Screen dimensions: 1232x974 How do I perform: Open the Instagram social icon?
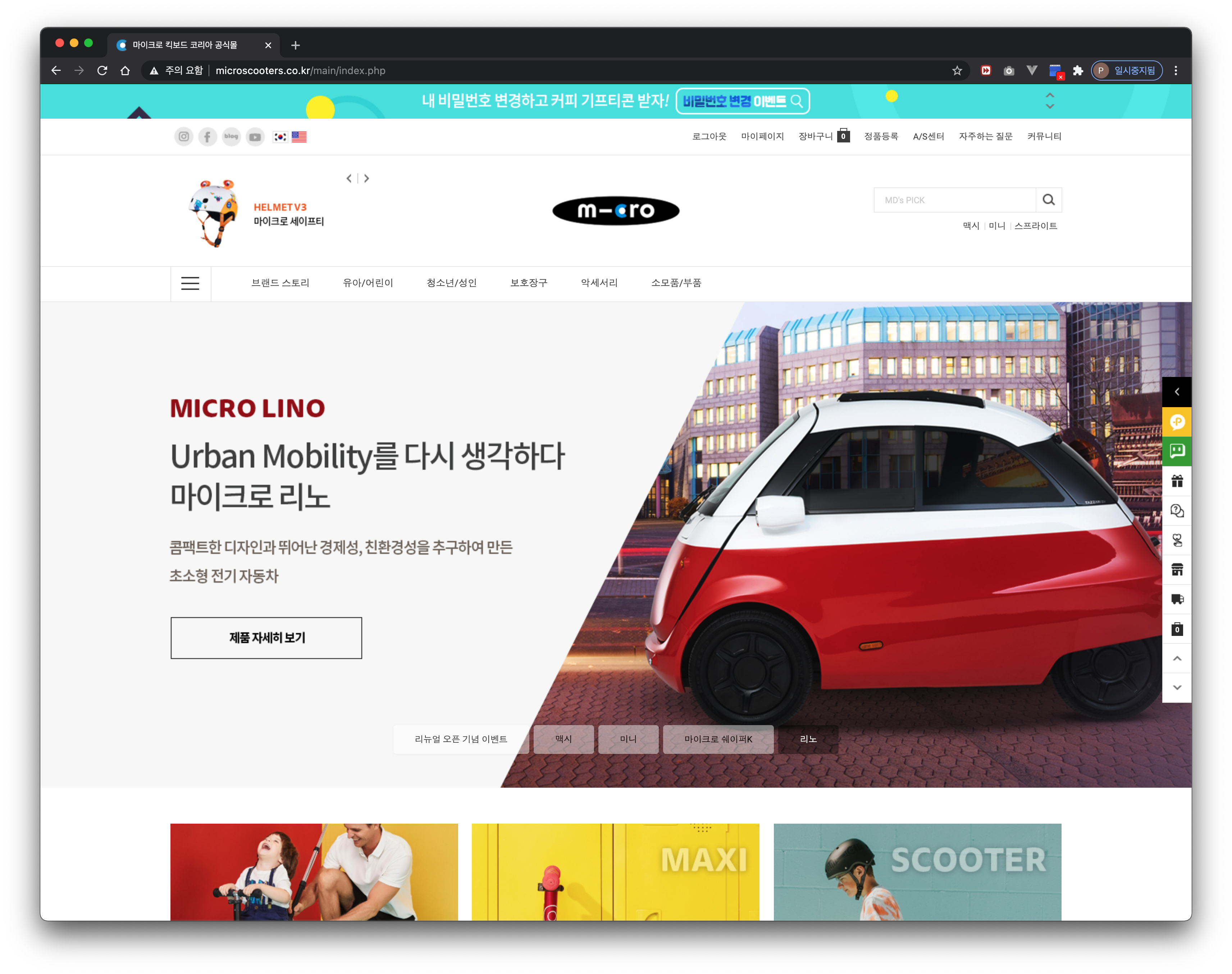click(183, 137)
